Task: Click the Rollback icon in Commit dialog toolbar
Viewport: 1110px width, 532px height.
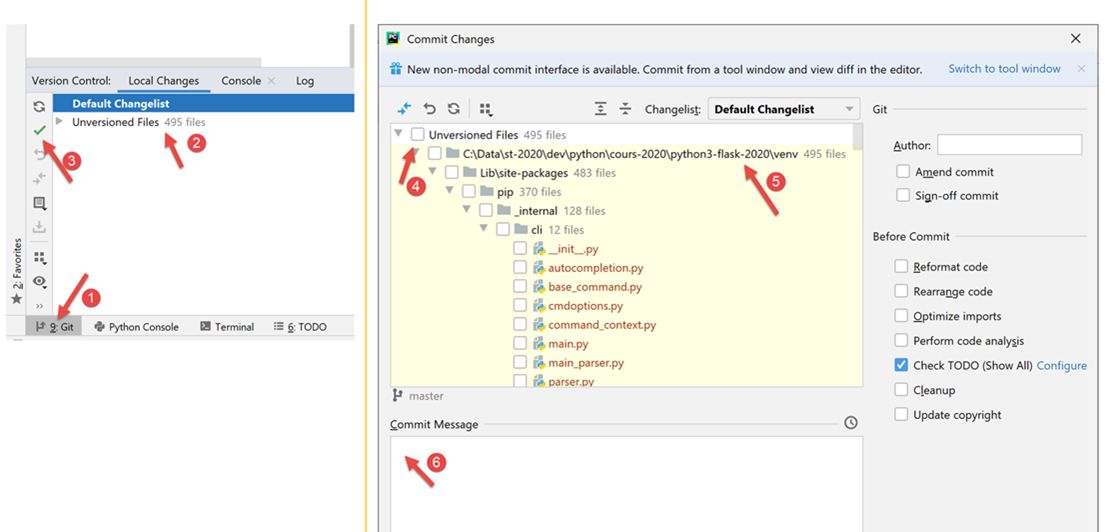Action: [430, 109]
